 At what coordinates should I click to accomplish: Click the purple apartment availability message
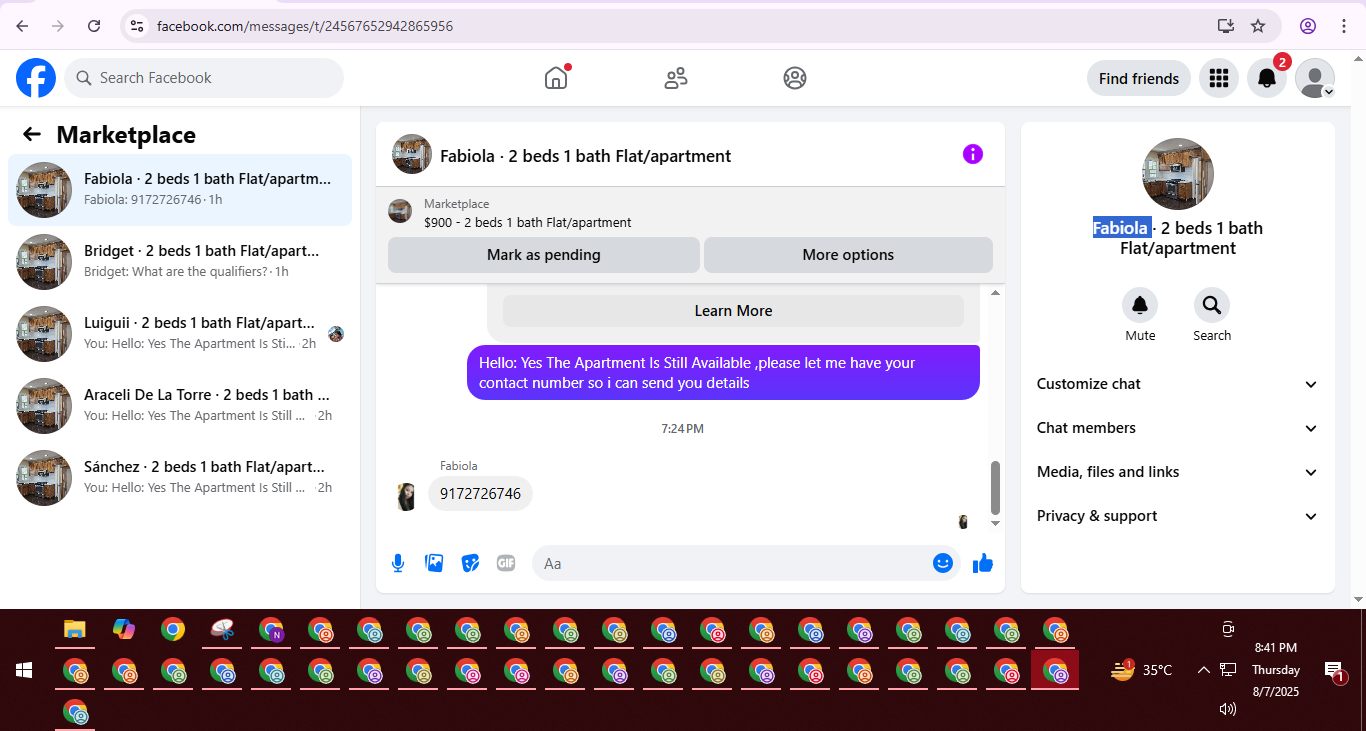(723, 373)
